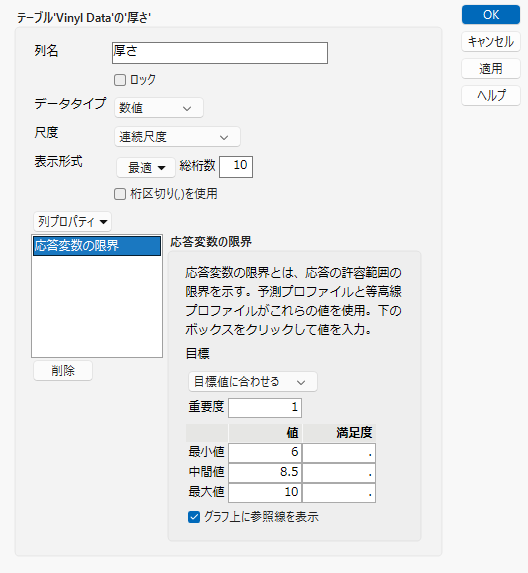Toggle the ロック checkbox

click(x=120, y=80)
